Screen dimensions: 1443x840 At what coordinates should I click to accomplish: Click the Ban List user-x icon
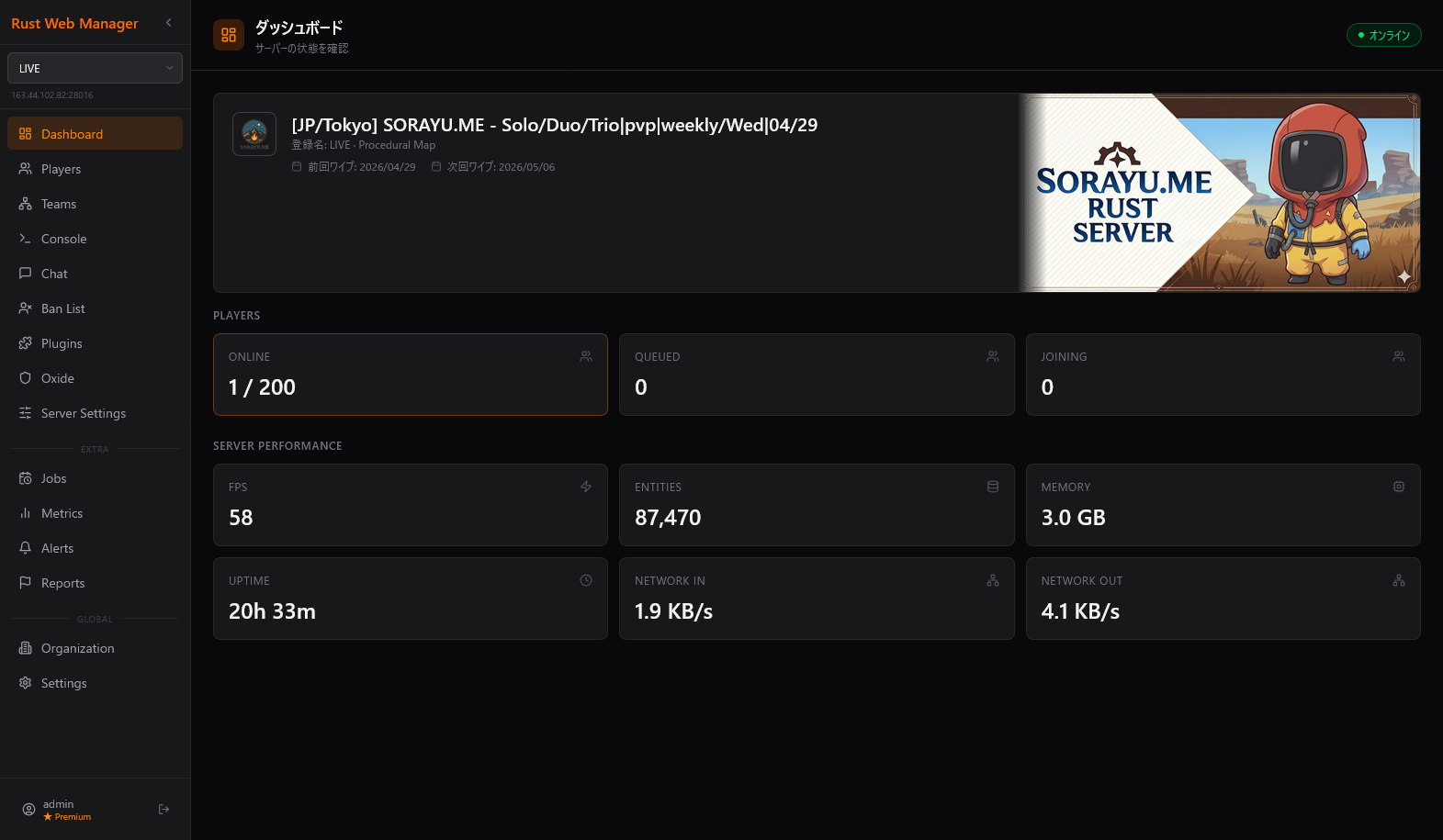pos(25,308)
